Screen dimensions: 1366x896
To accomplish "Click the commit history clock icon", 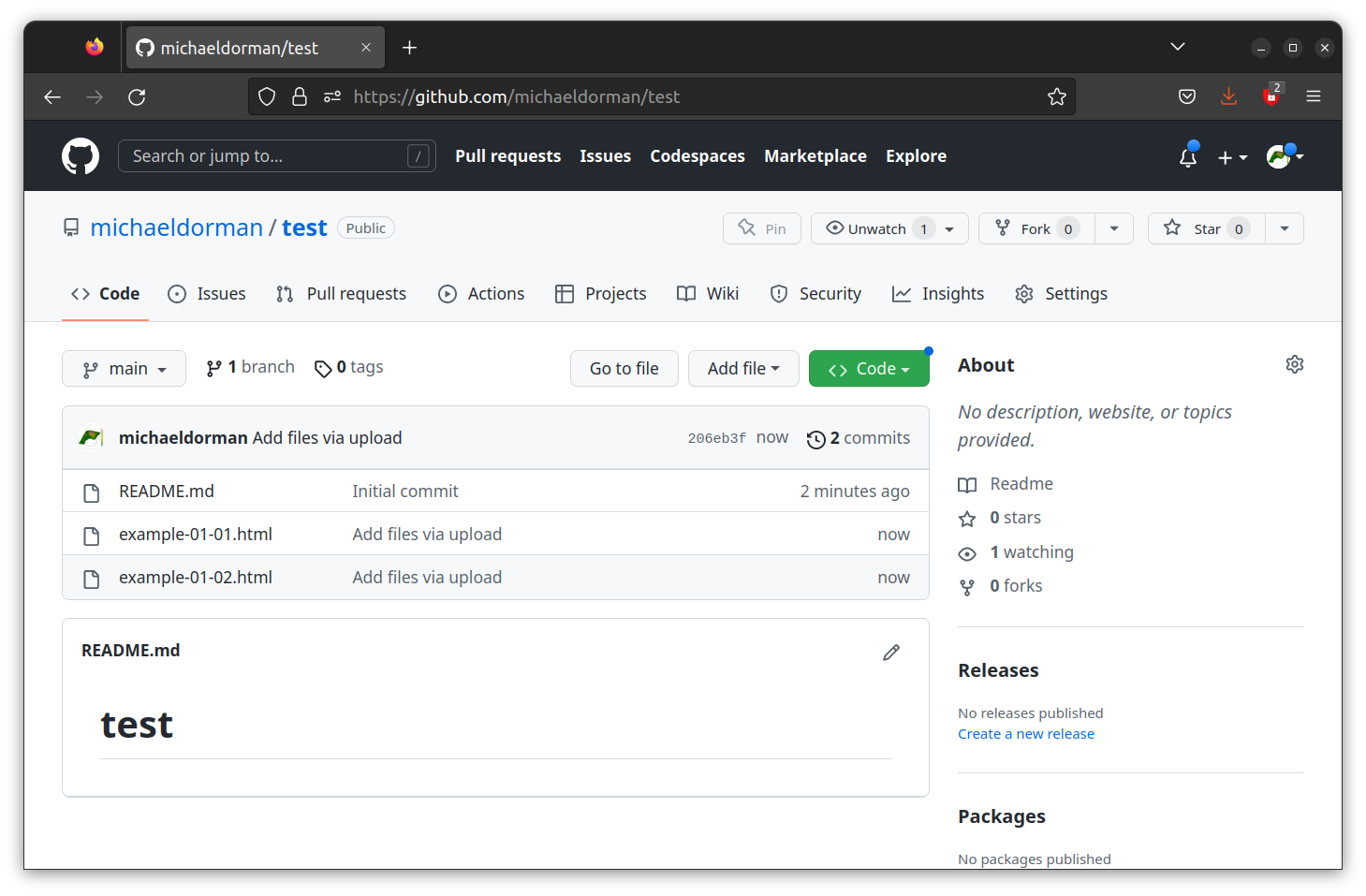I will (815, 438).
